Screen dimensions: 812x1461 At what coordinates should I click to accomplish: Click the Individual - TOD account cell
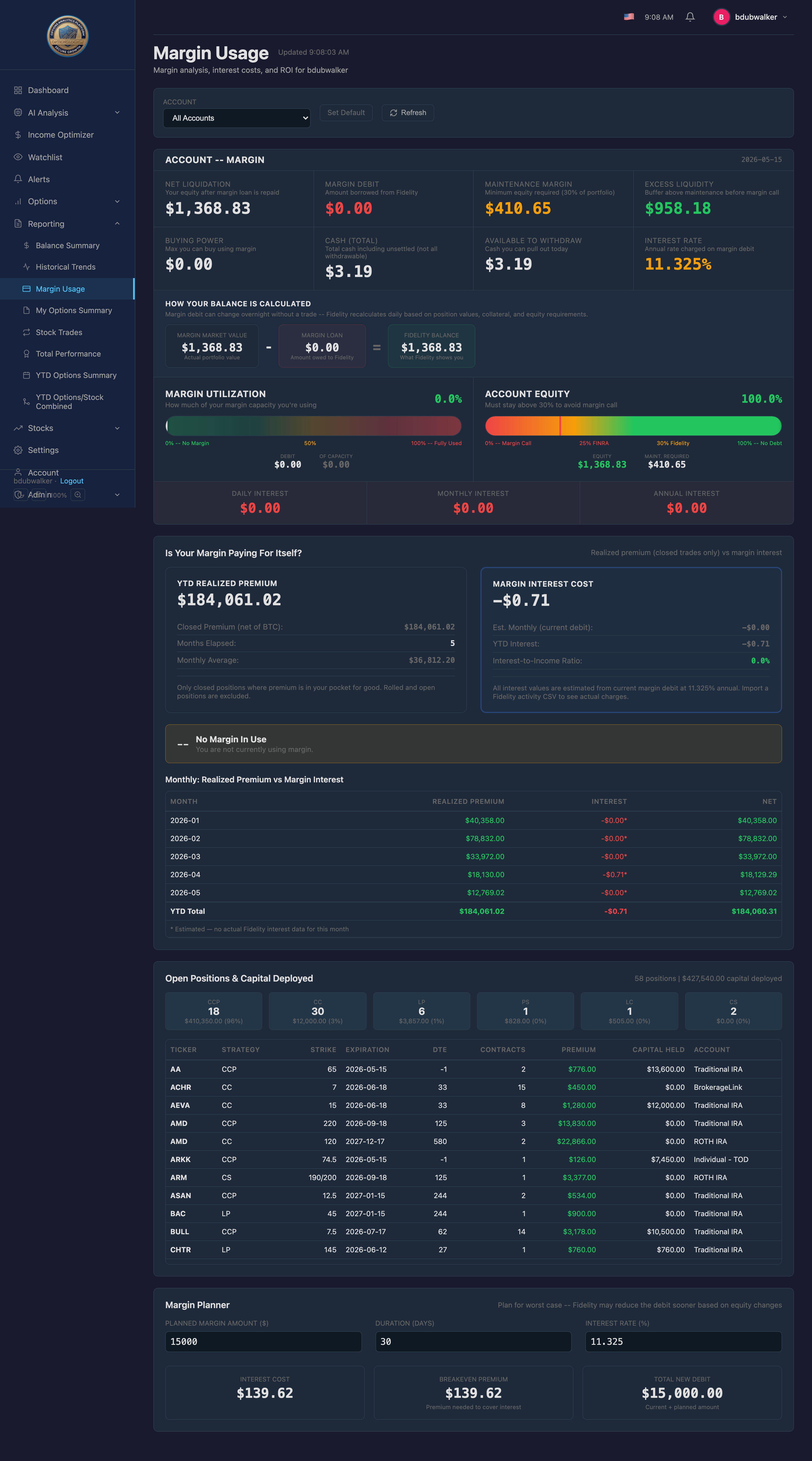click(x=721, y=1159)
